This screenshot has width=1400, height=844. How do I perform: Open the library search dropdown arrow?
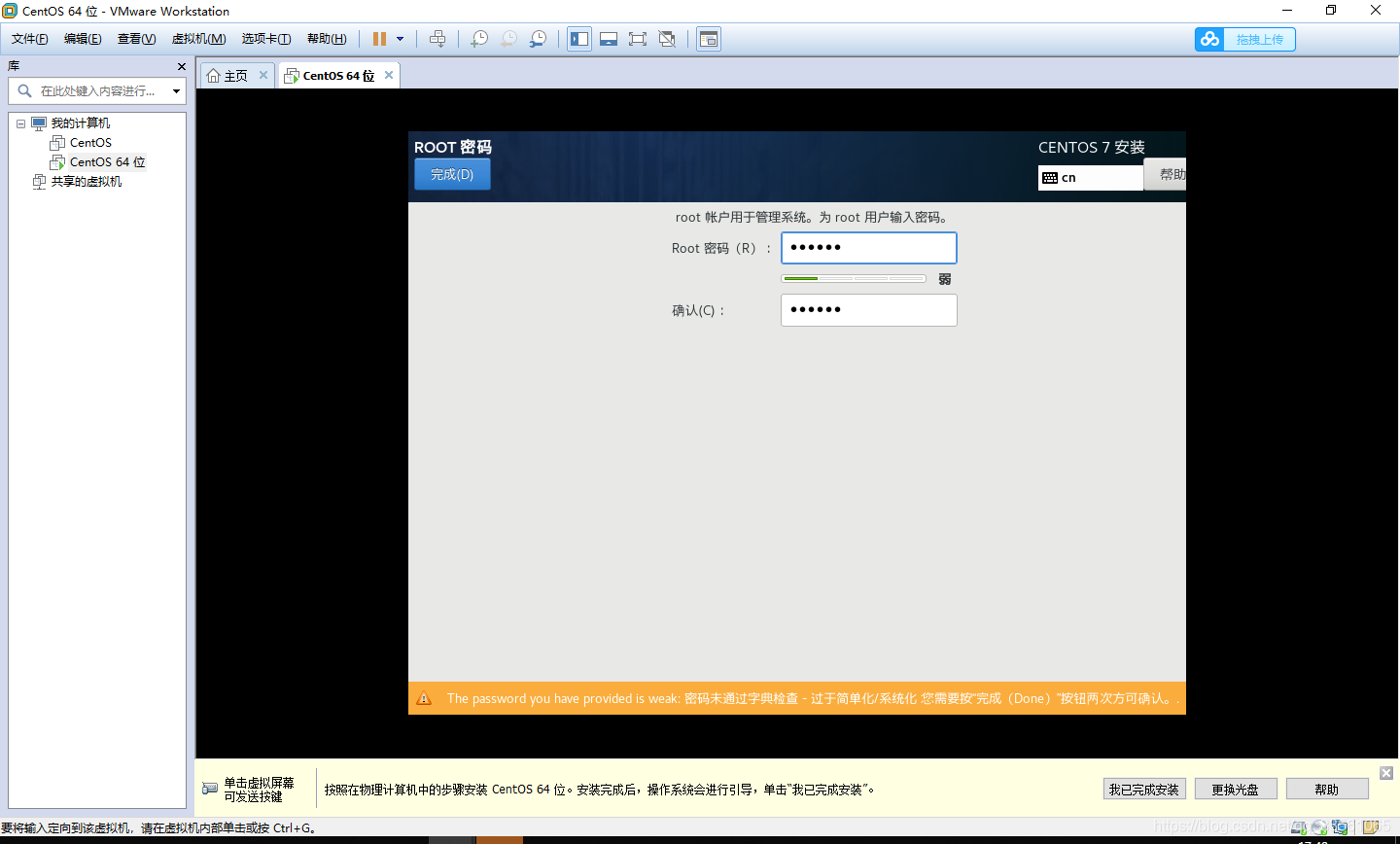176,91
